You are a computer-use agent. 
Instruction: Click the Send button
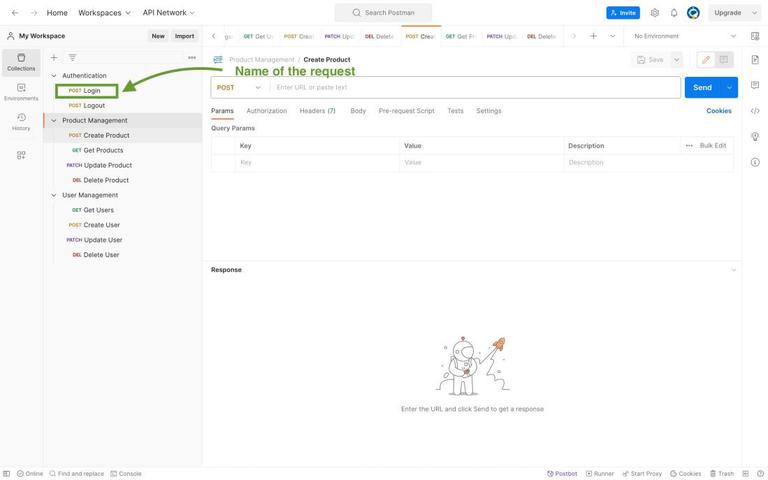tap(702, 88)
